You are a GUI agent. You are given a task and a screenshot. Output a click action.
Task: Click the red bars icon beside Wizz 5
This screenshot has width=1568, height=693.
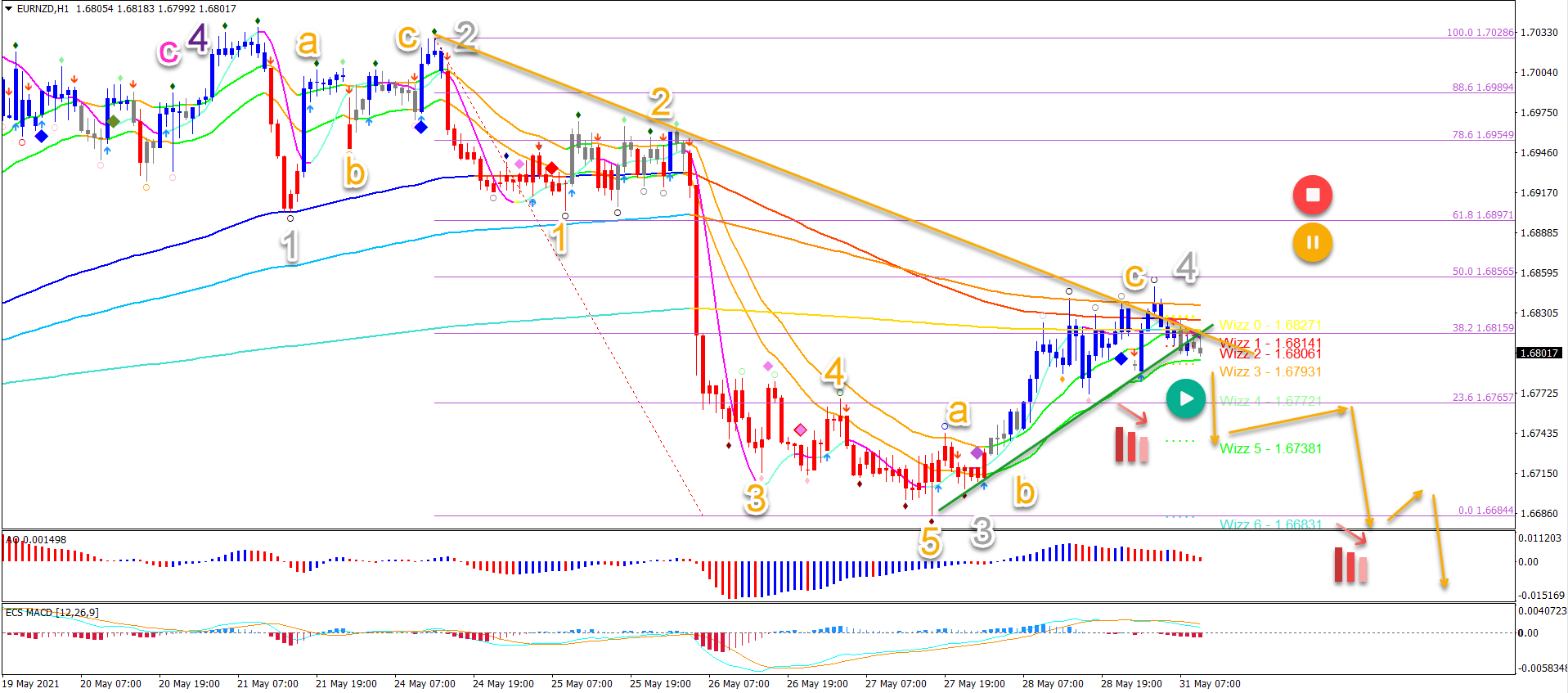[x=1131, y=446]
